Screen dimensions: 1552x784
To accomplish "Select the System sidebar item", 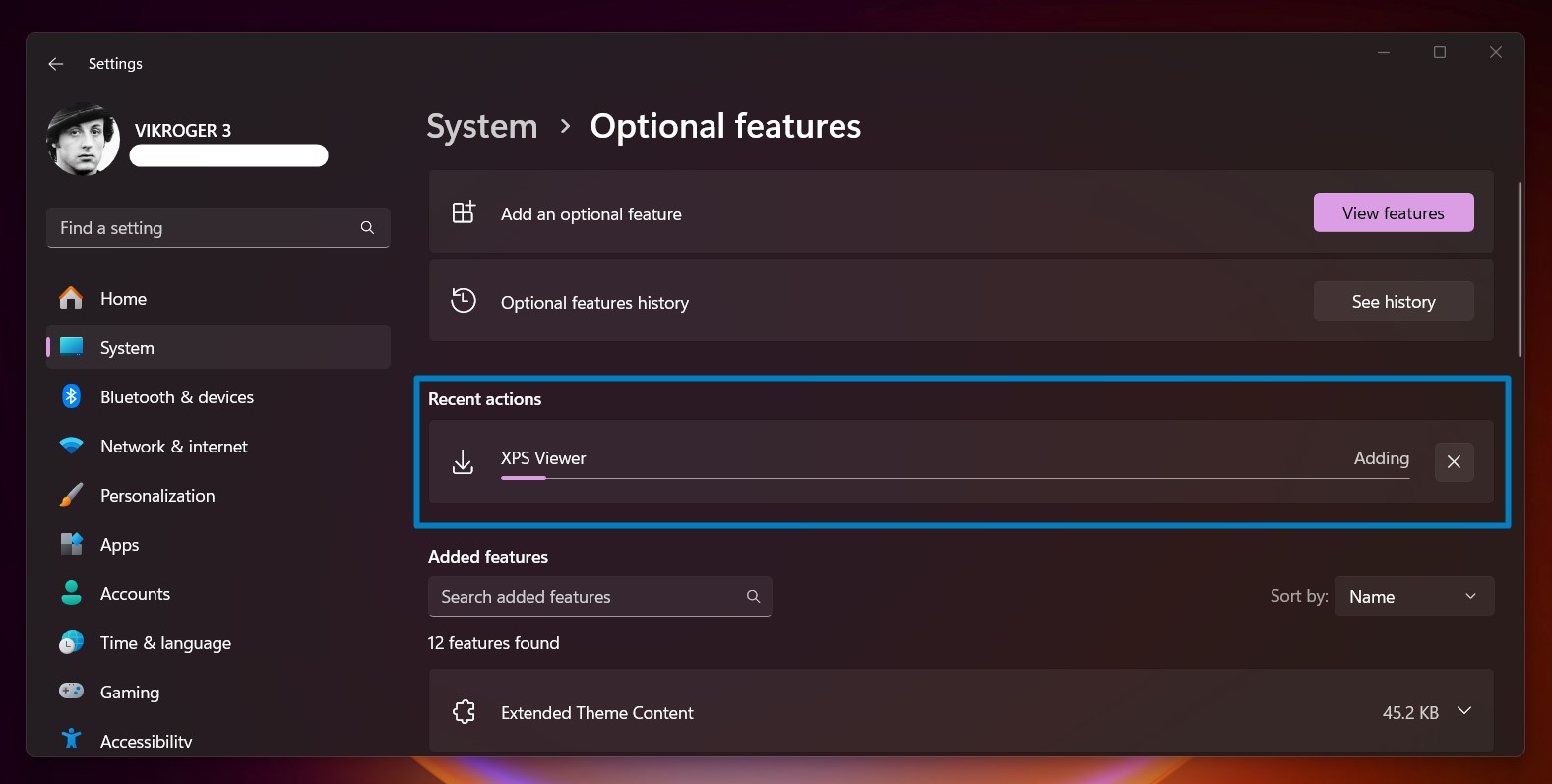I will click(218, 348).
